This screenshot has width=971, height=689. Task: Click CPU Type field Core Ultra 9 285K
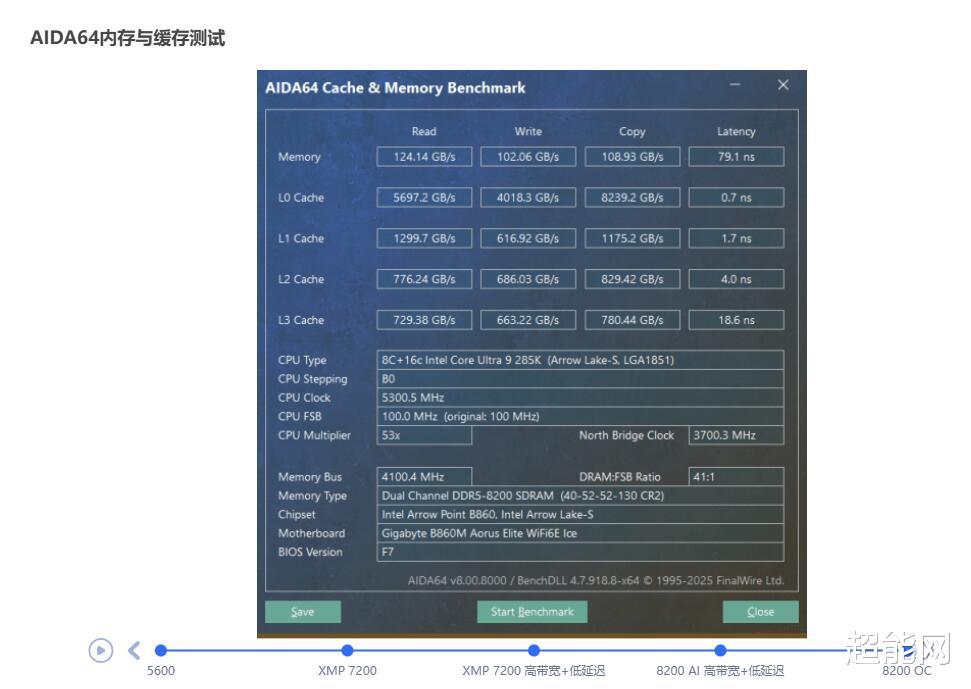coord(580,360)
